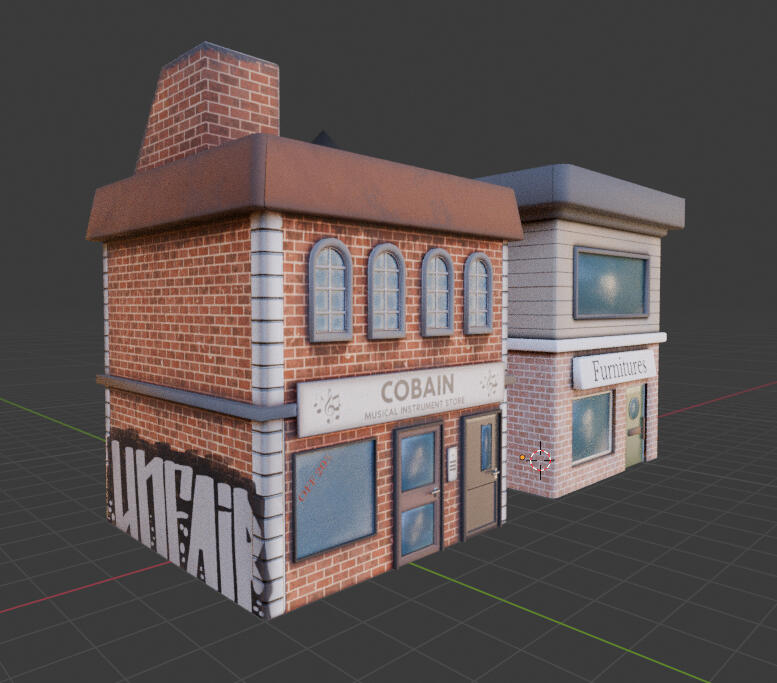Select the lower window of furniture store
Viewport: 777px width, 683px height.
click(x=592, y=425)
